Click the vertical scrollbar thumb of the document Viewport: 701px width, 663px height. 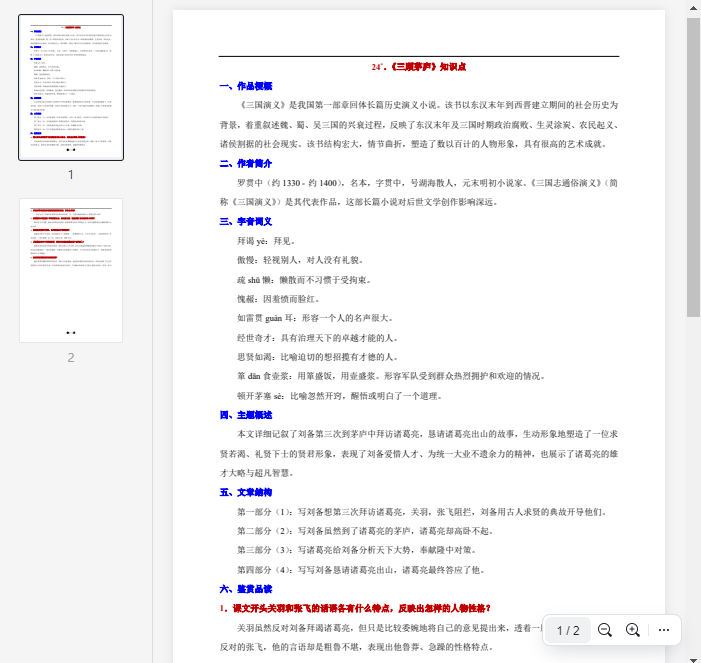point(693,165)
